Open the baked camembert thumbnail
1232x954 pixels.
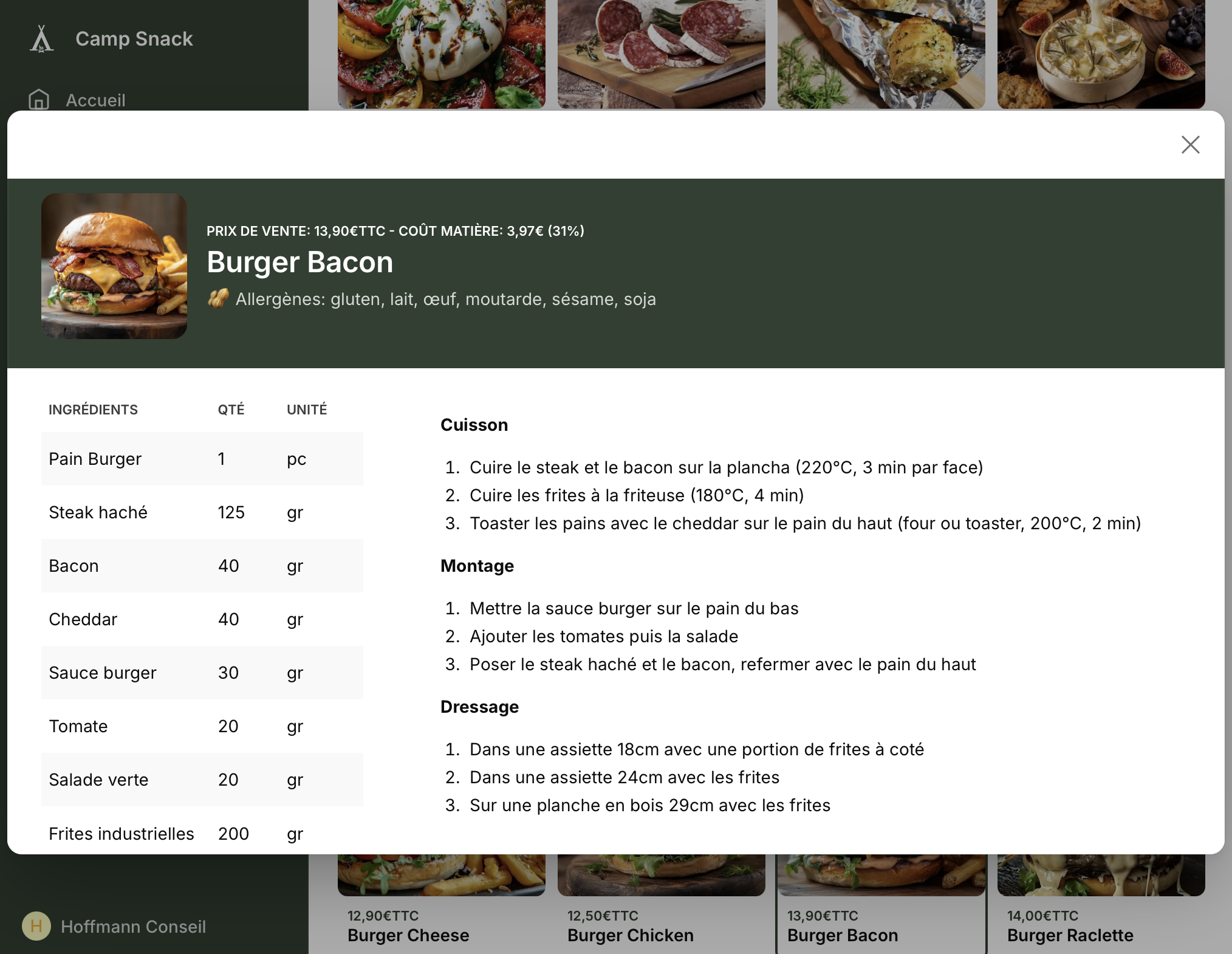coord(1101,55)
